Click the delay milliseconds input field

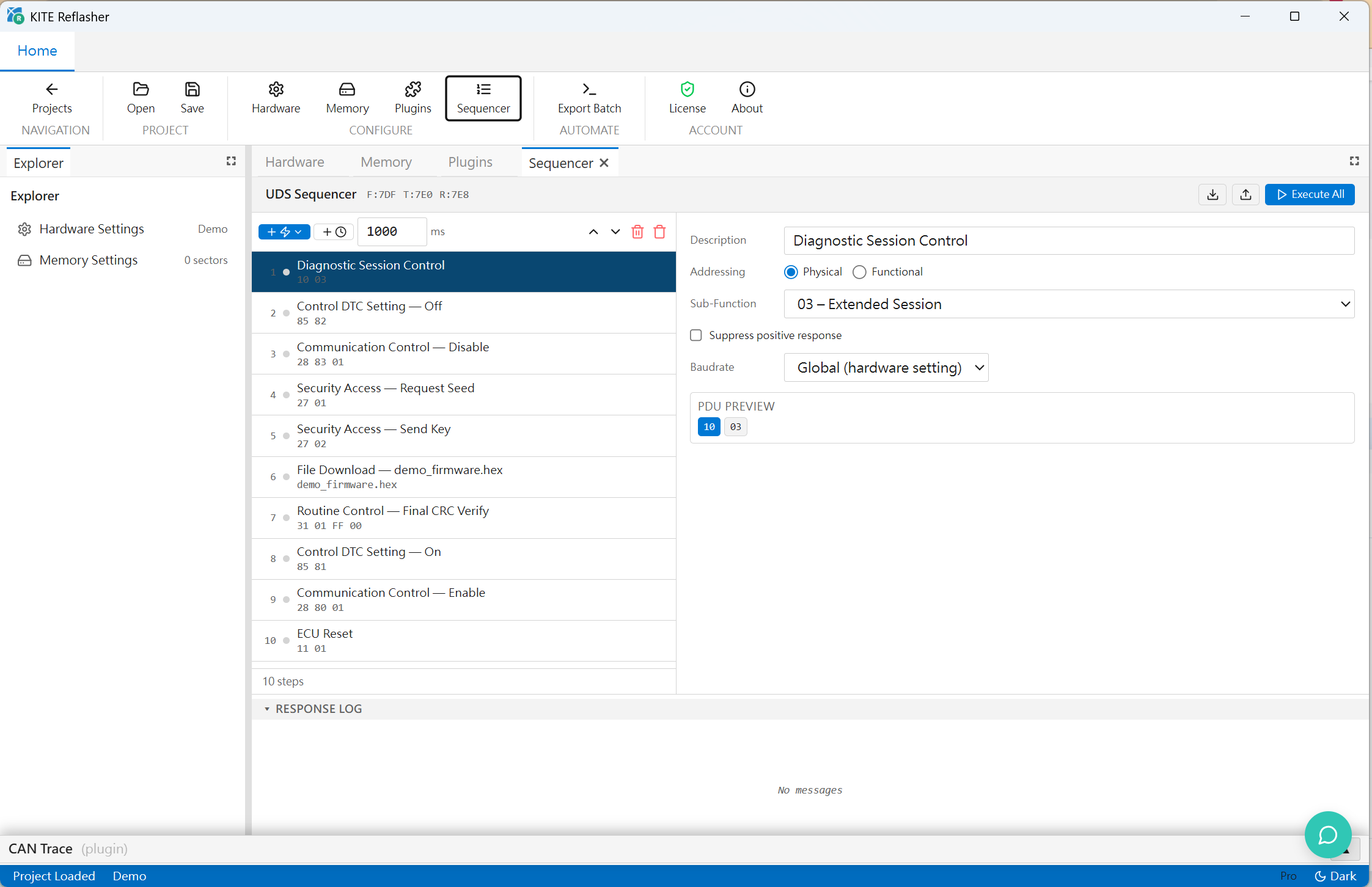391,232
